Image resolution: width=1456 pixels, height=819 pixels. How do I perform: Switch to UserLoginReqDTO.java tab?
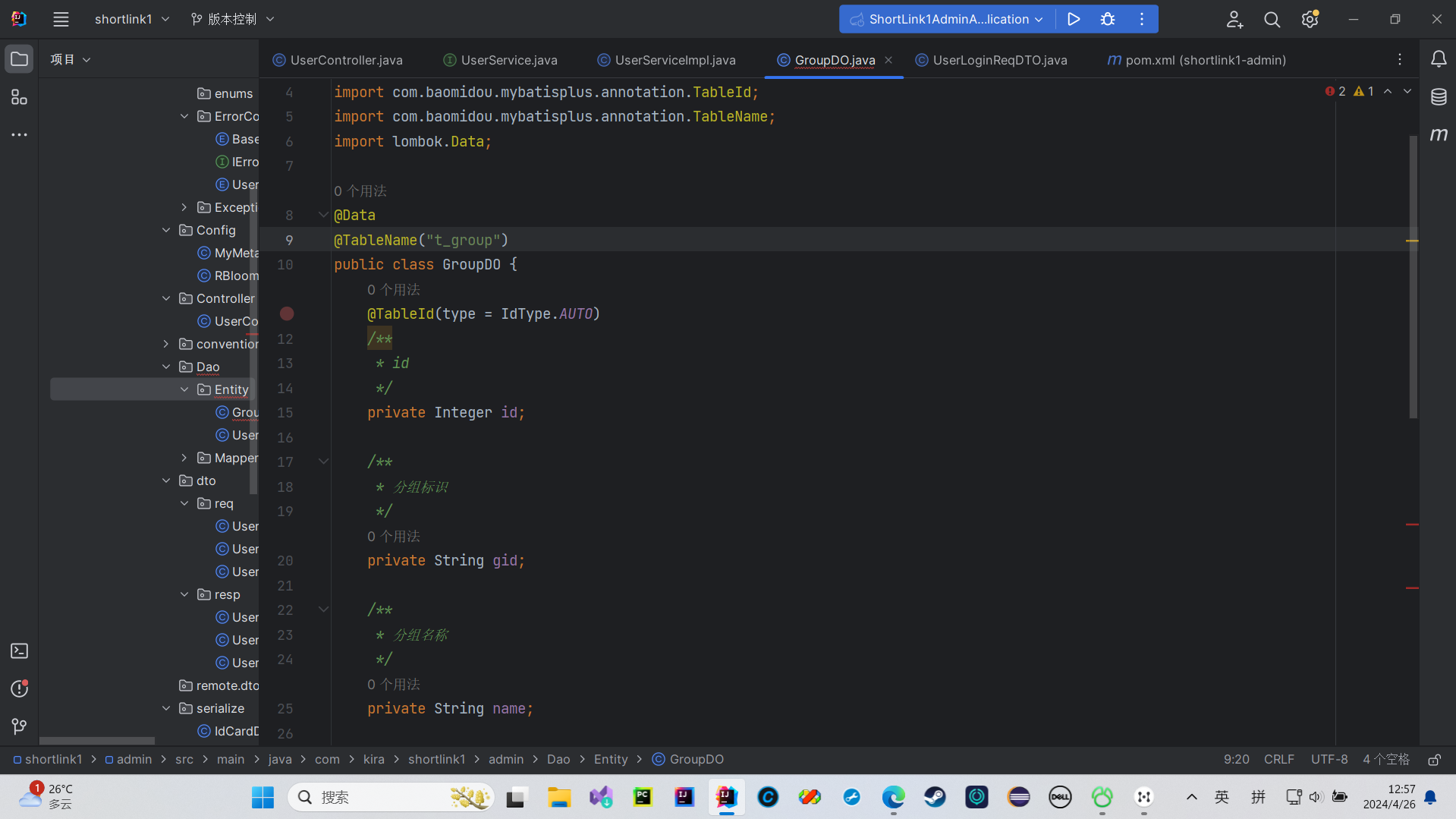coord(992,60)
